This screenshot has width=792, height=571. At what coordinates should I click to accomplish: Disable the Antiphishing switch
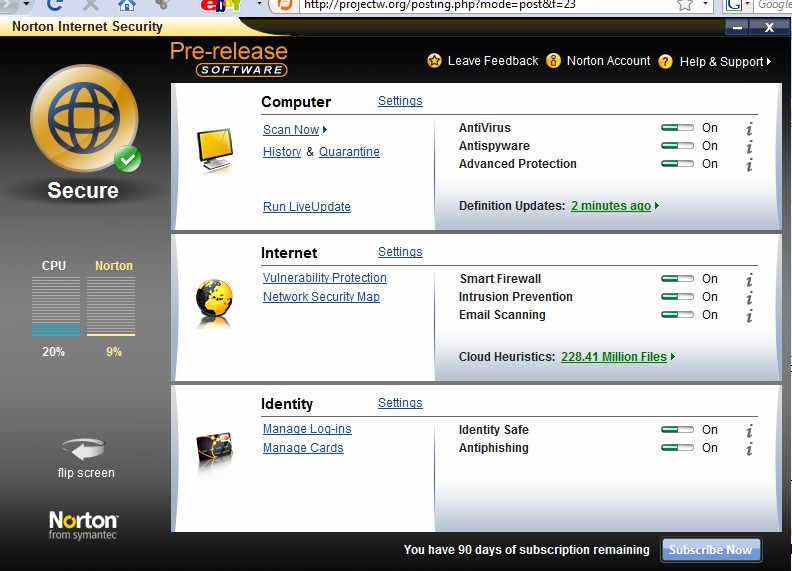coord(677,448)
